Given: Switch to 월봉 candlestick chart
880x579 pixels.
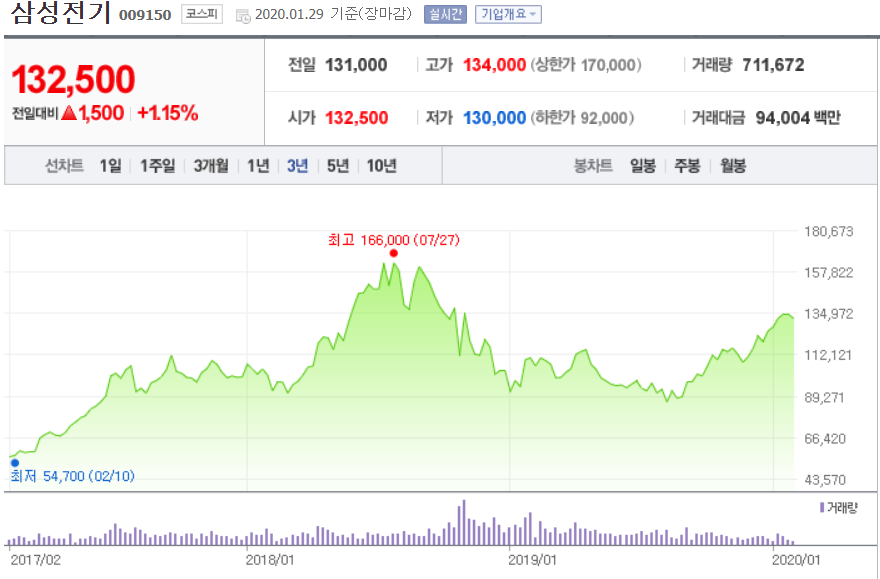Looking at the screenshot, I should [x=733, y=166].
